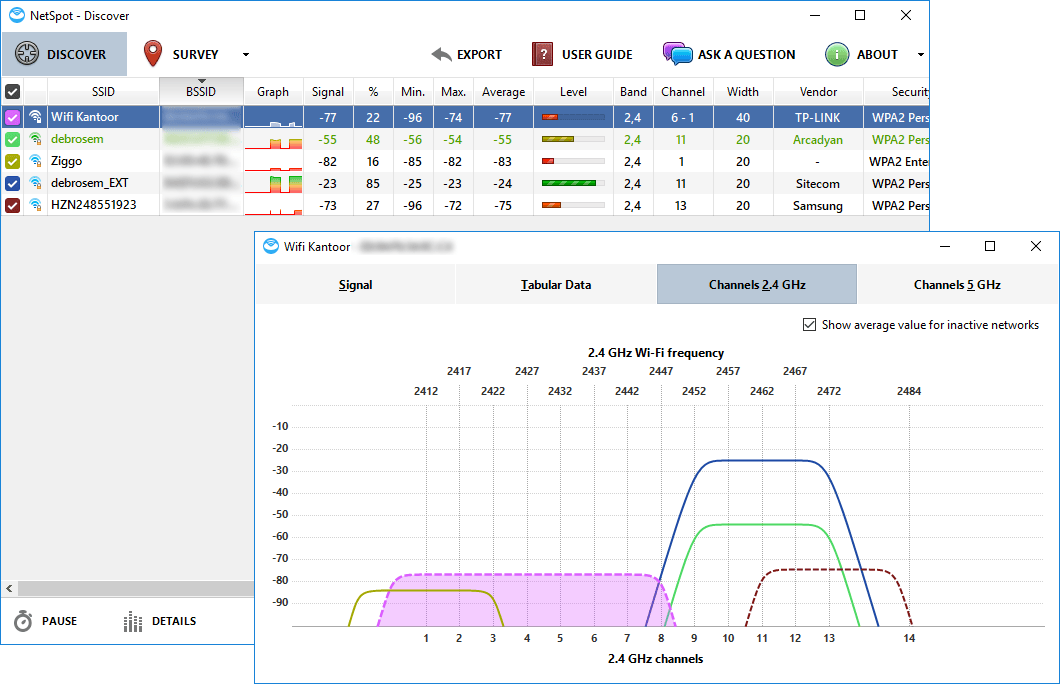The height and width of the screenshot is (684, 1060).
Task: Click the Samsung vendor cell
Action: coord(818,205)
